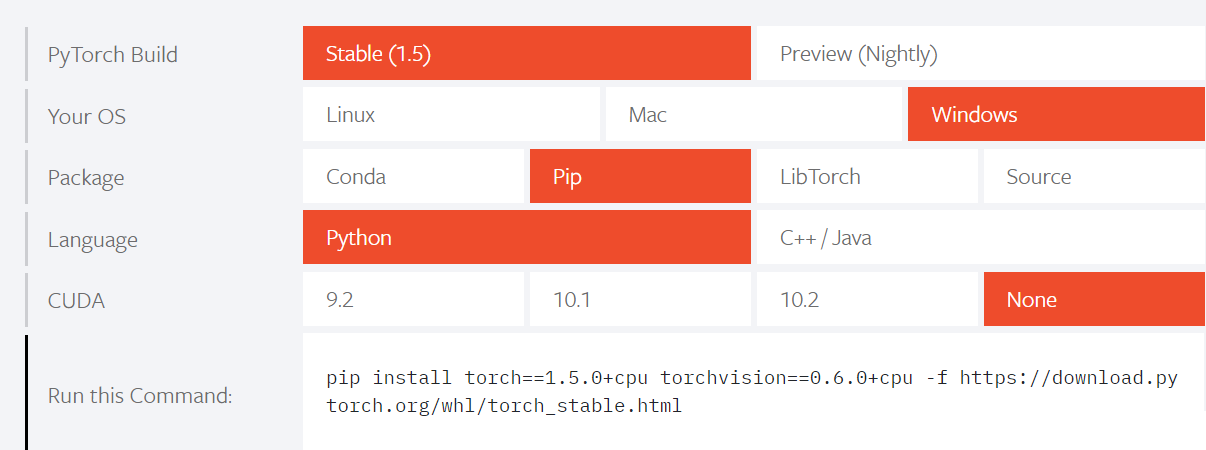Choose Conda as the package manager
Screen dimensions: 1206x450
point(413,177)
